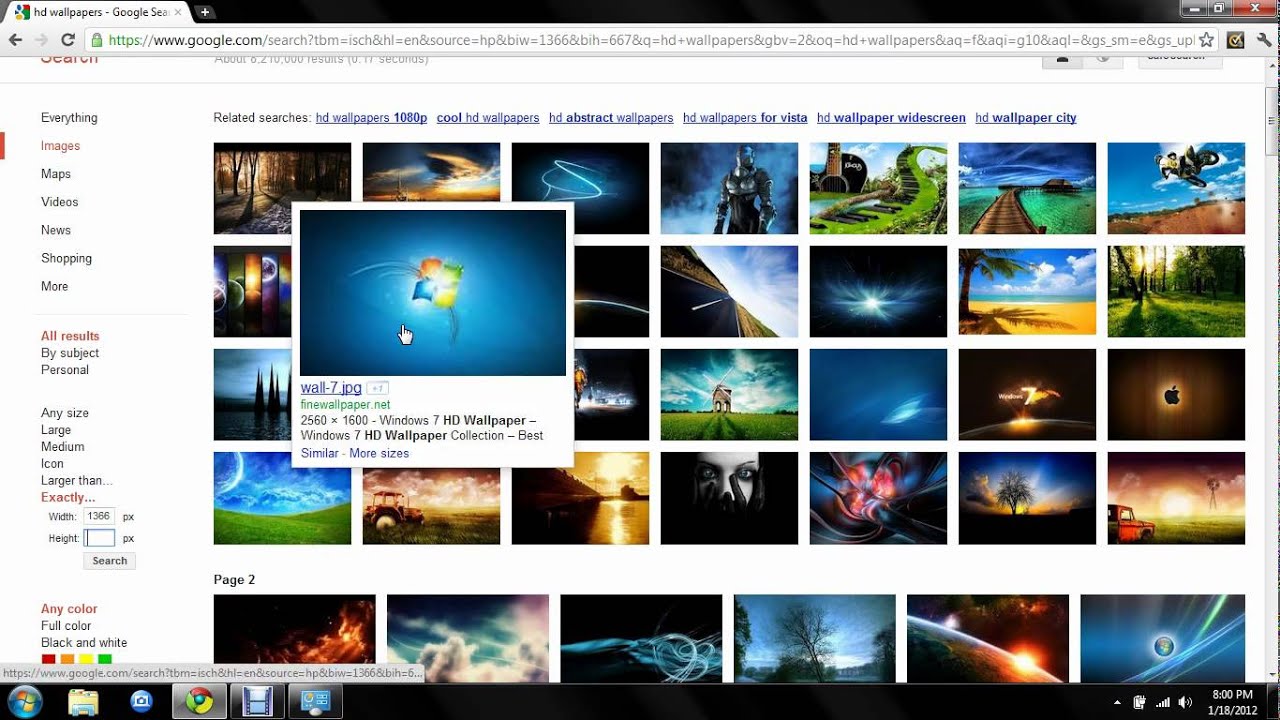This screenshot has height=720, width=1280.
Task: Click the Width input field
Action: tap(99, 517)
